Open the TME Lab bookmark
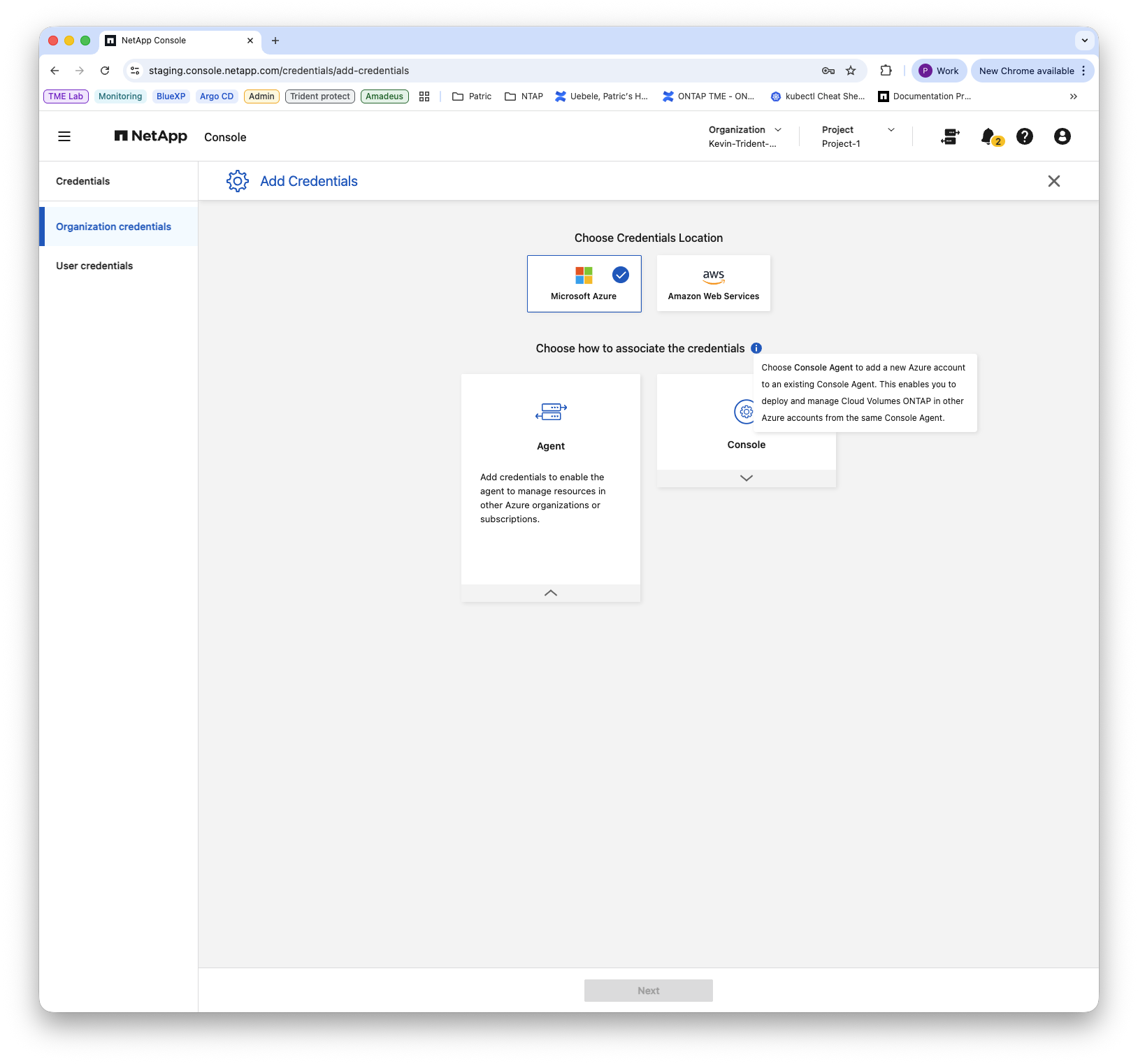Image resolution: width=1138 pixels, height=1064 pixels. pyautogui.click(x=66, y=96)
